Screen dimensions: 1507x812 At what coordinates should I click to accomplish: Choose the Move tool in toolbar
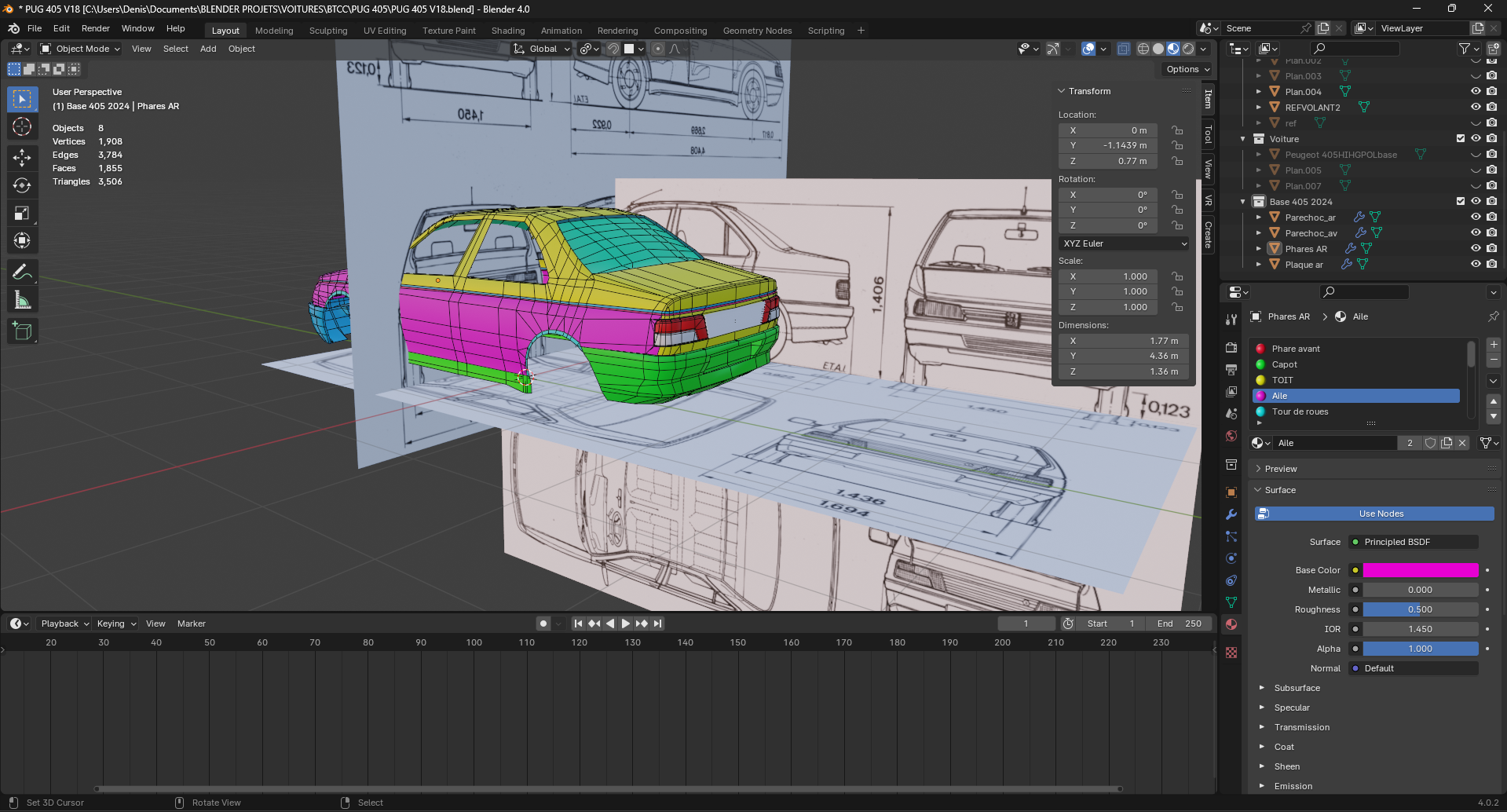pyautogui.click(x=22, y=158)
